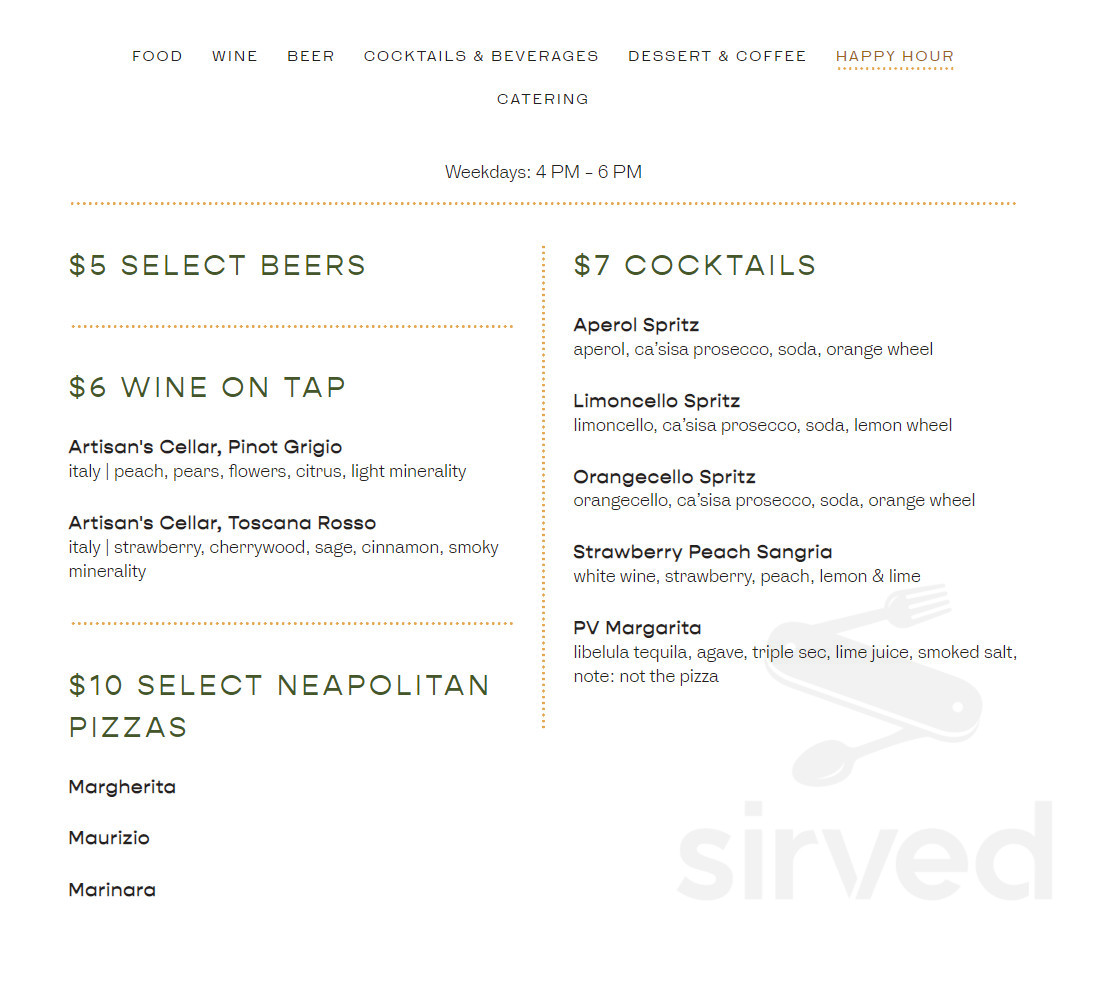The width and height of the screenshot is (1112, 986).
Task: Open the $10 SELECT NEAPOLITAN PIZZAS section
Action: click(279, 705)
